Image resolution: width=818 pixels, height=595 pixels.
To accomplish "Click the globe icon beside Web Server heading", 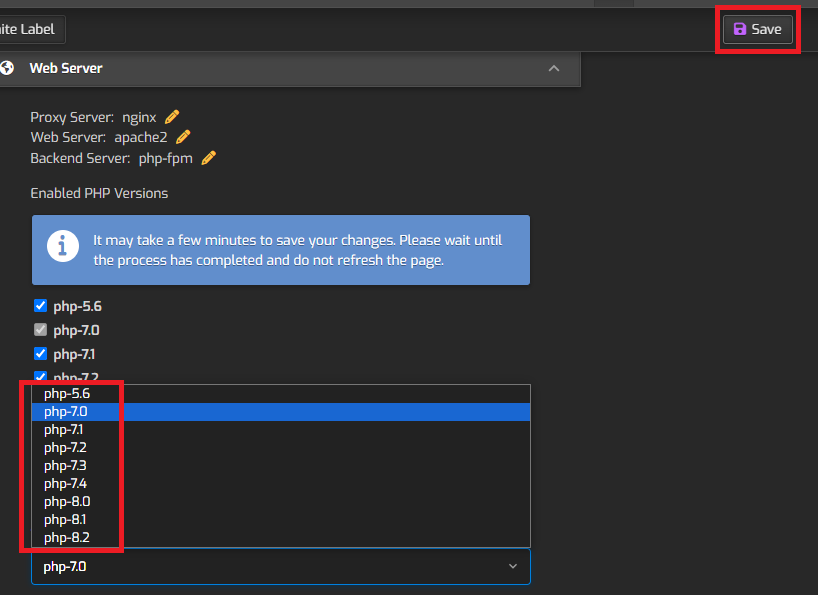I will (9, 68).
